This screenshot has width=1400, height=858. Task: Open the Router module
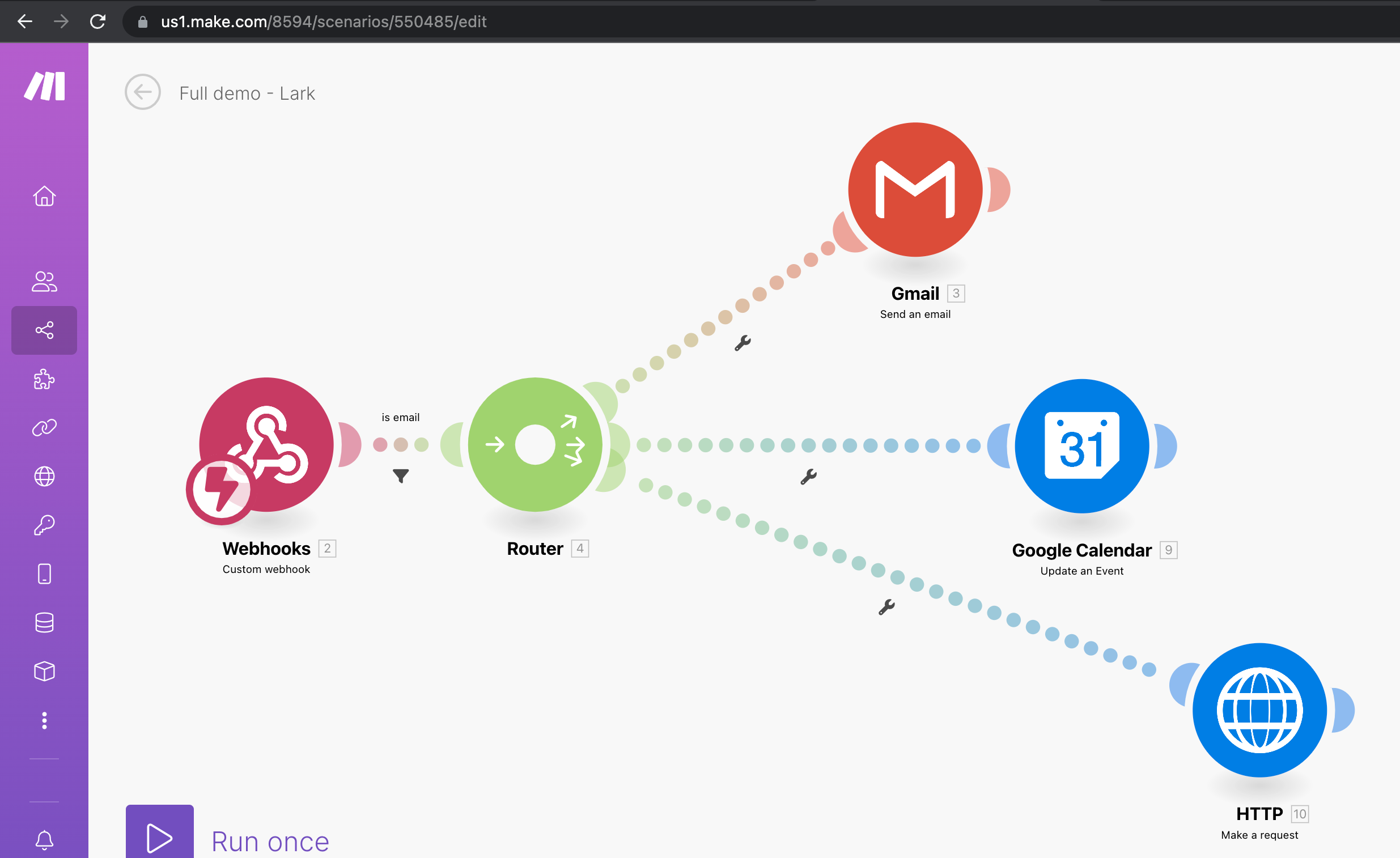[x=534, y=445]
